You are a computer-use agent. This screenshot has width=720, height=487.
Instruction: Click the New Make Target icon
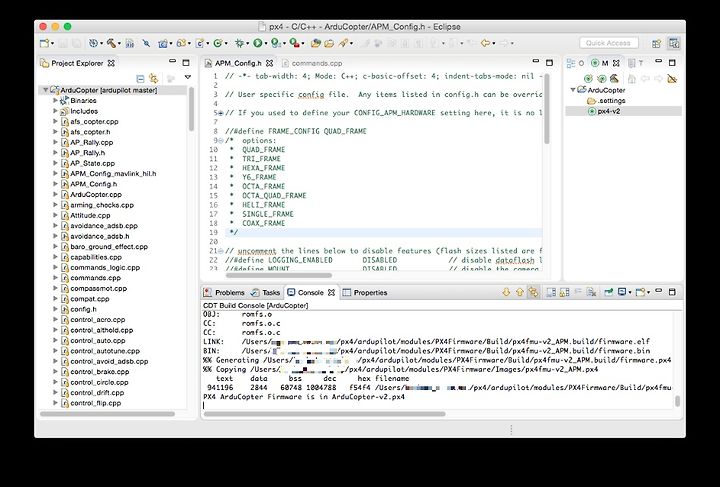pyautogui.click(x=588, y=79)
